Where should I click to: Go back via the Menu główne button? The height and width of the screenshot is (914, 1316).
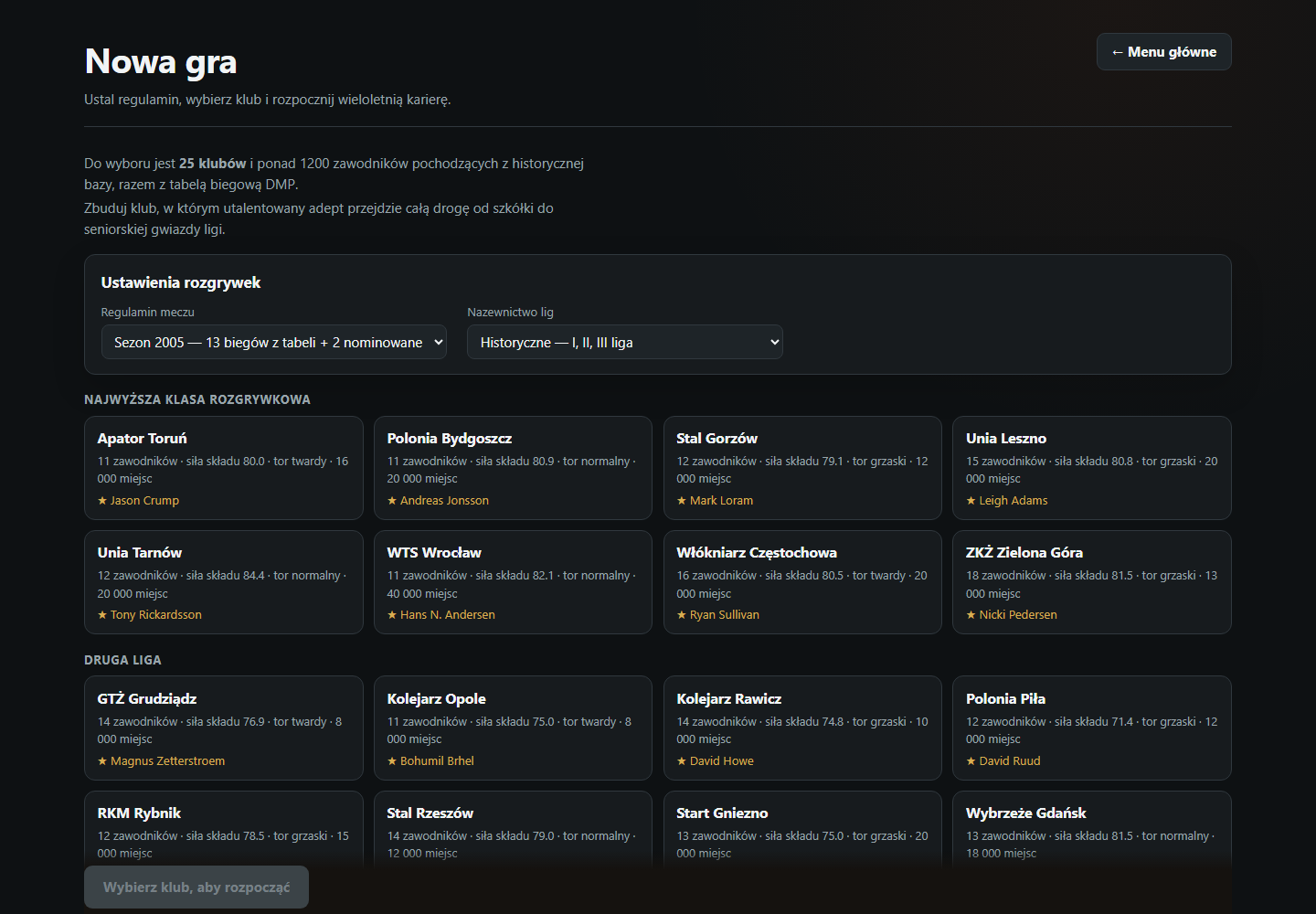click(x=1163, y=52)
